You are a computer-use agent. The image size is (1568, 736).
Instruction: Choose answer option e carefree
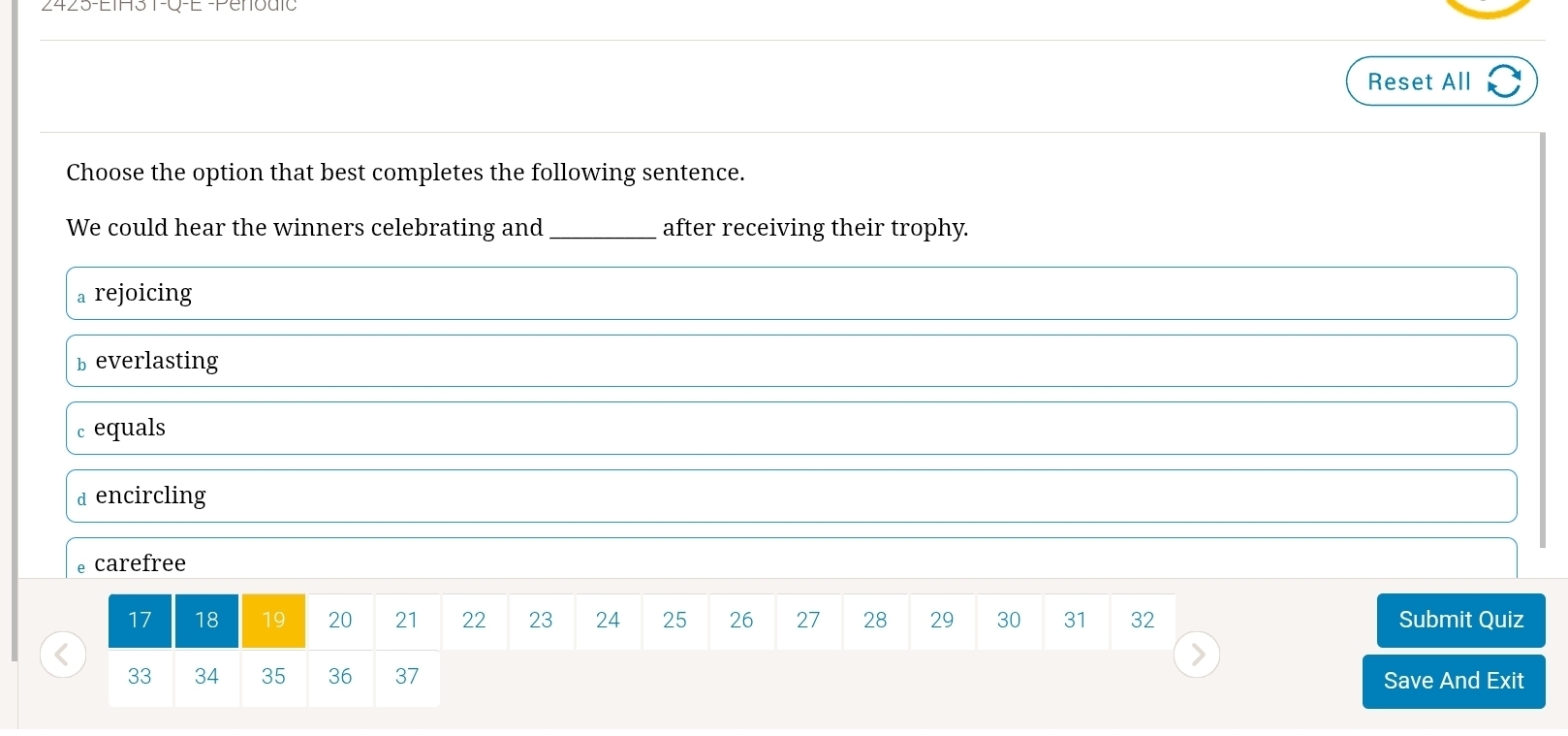(x=792, y=559)
